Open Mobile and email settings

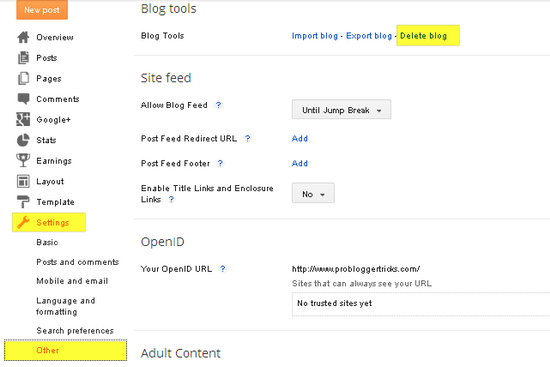[72, 281]
